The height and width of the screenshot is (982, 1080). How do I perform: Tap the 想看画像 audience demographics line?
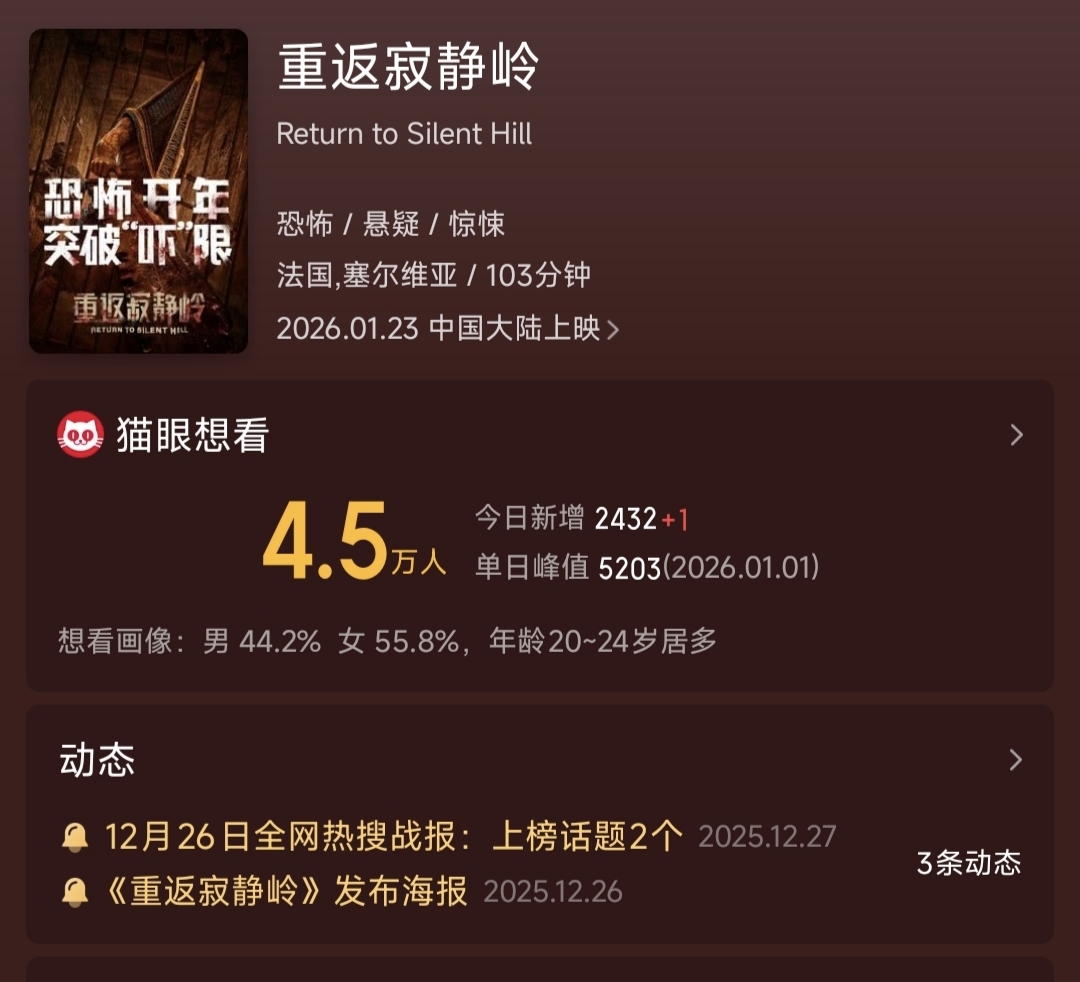tap(387, 641)
